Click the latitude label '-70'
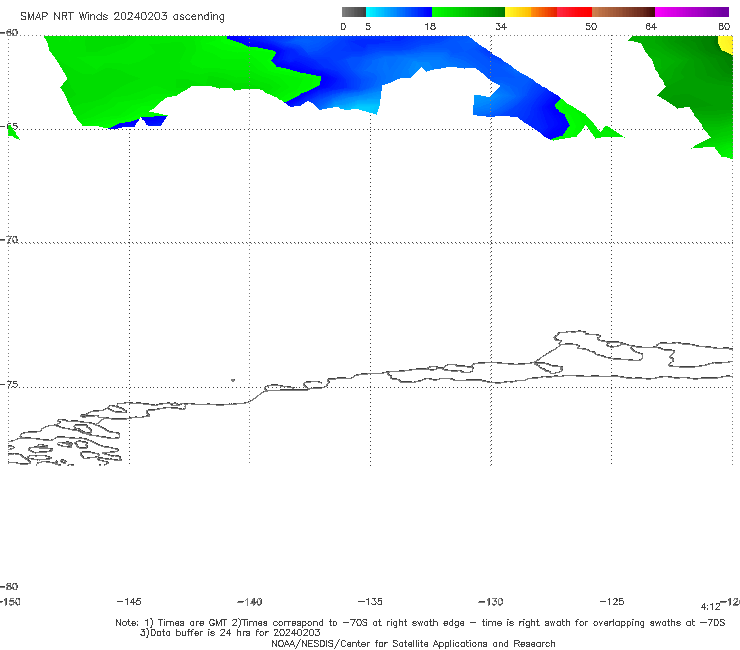 click(x=9, y=240)
